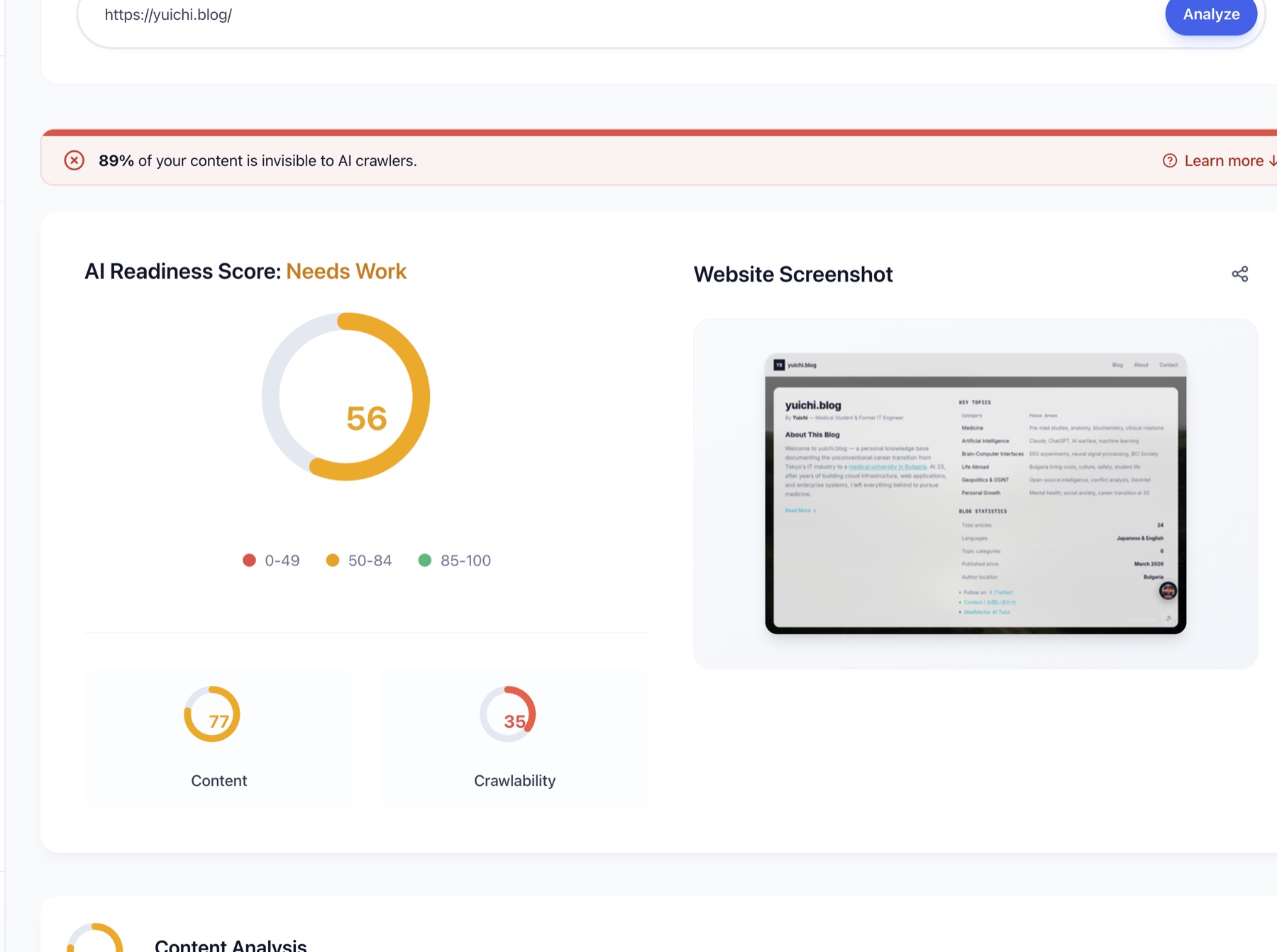Open the chat avatar bubble in the screenshot corner
This screenshot has height=952, width=1277.
(x=1168, y=590)
